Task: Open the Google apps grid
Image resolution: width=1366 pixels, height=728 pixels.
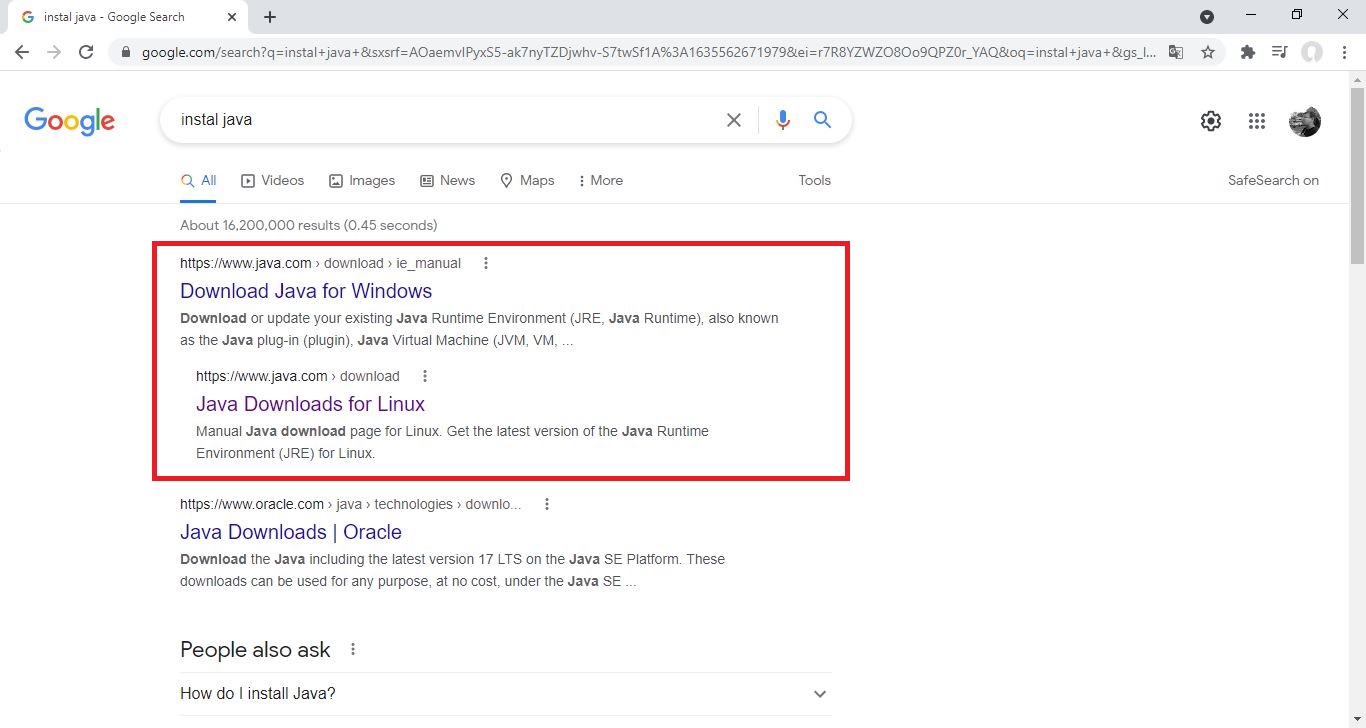Action: click(x=1257, y=121)
